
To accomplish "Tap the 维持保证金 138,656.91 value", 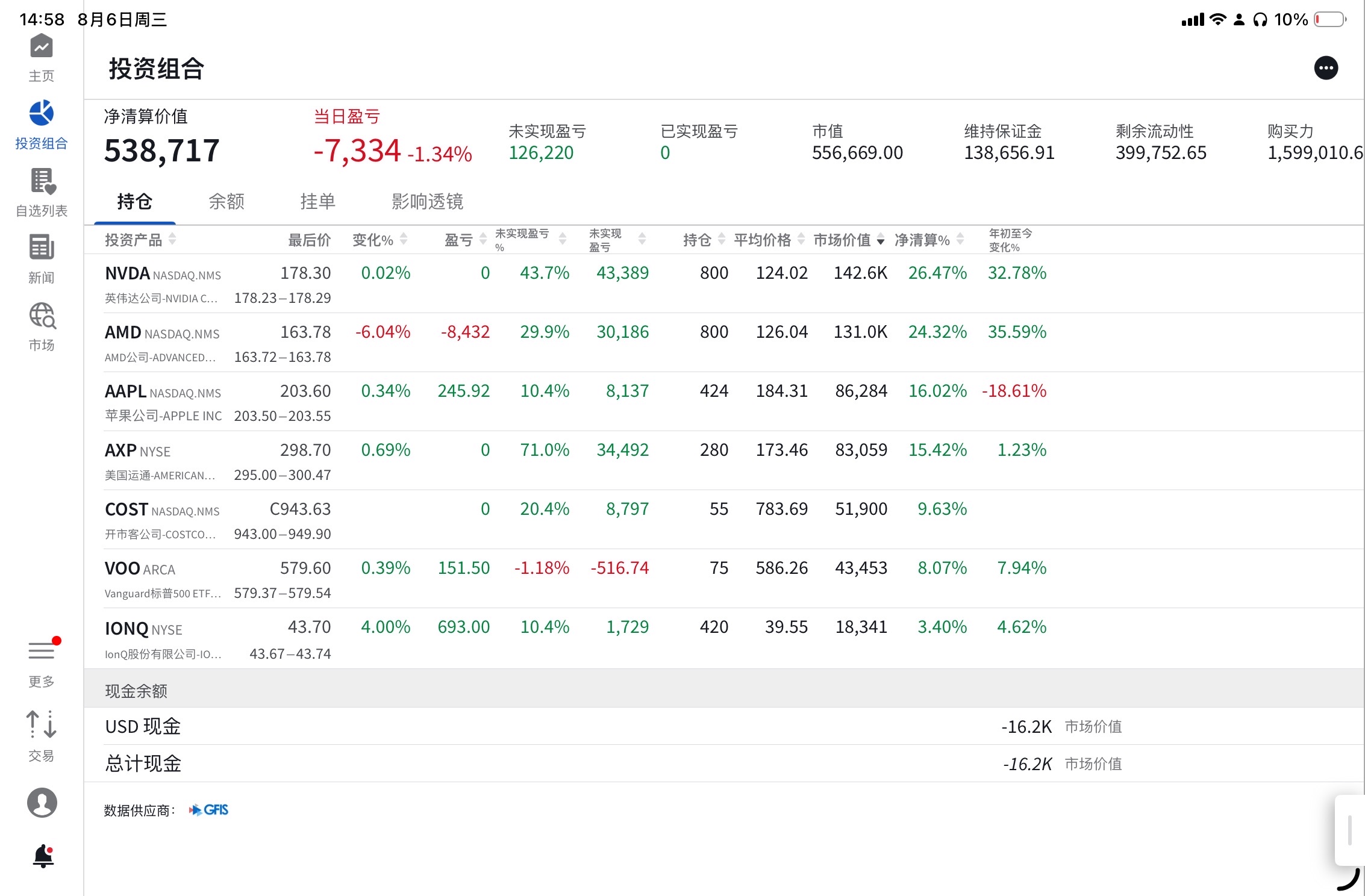I will point(1009,153).
